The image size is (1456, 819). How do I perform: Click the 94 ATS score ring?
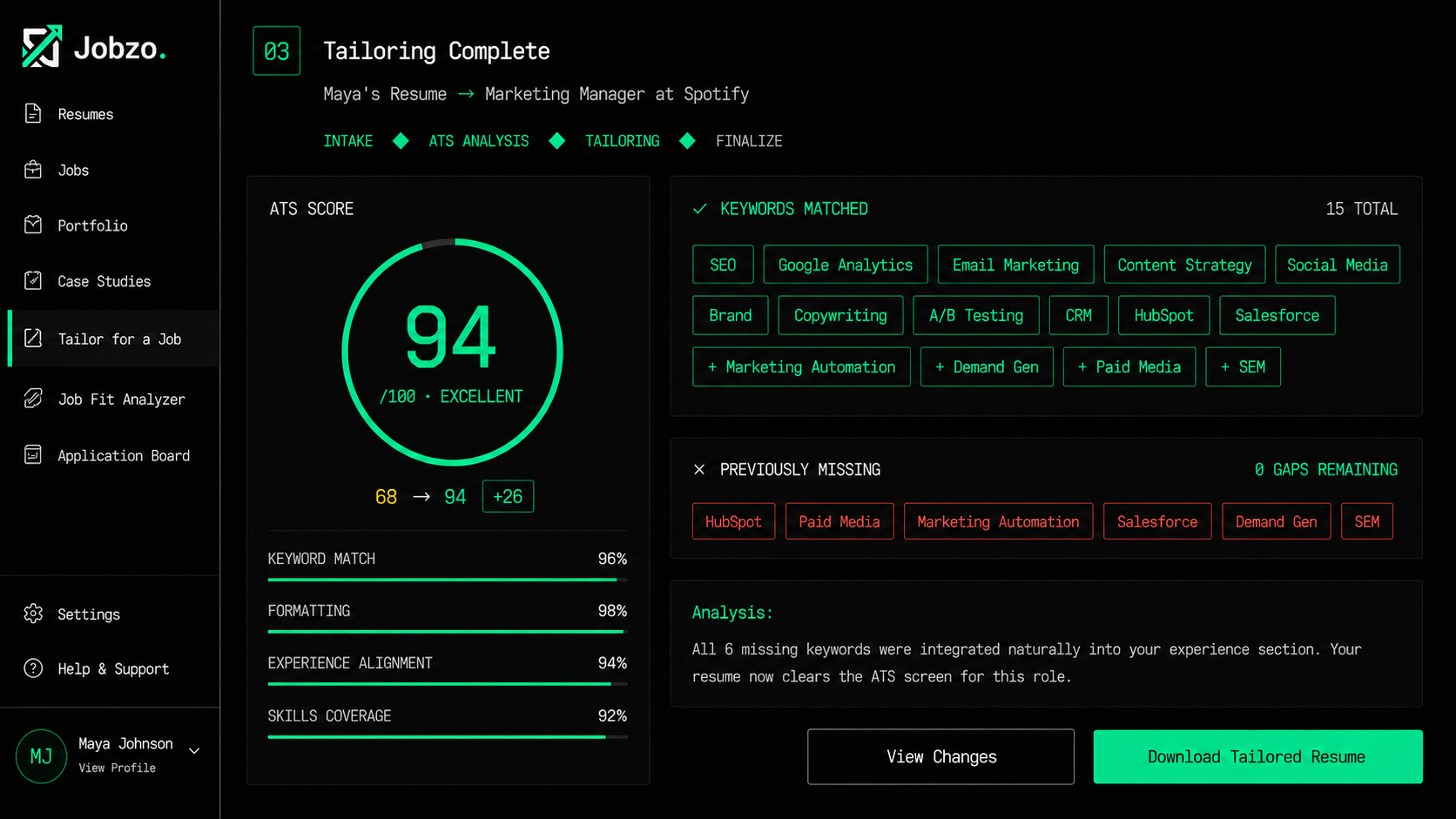pos(452,352)
